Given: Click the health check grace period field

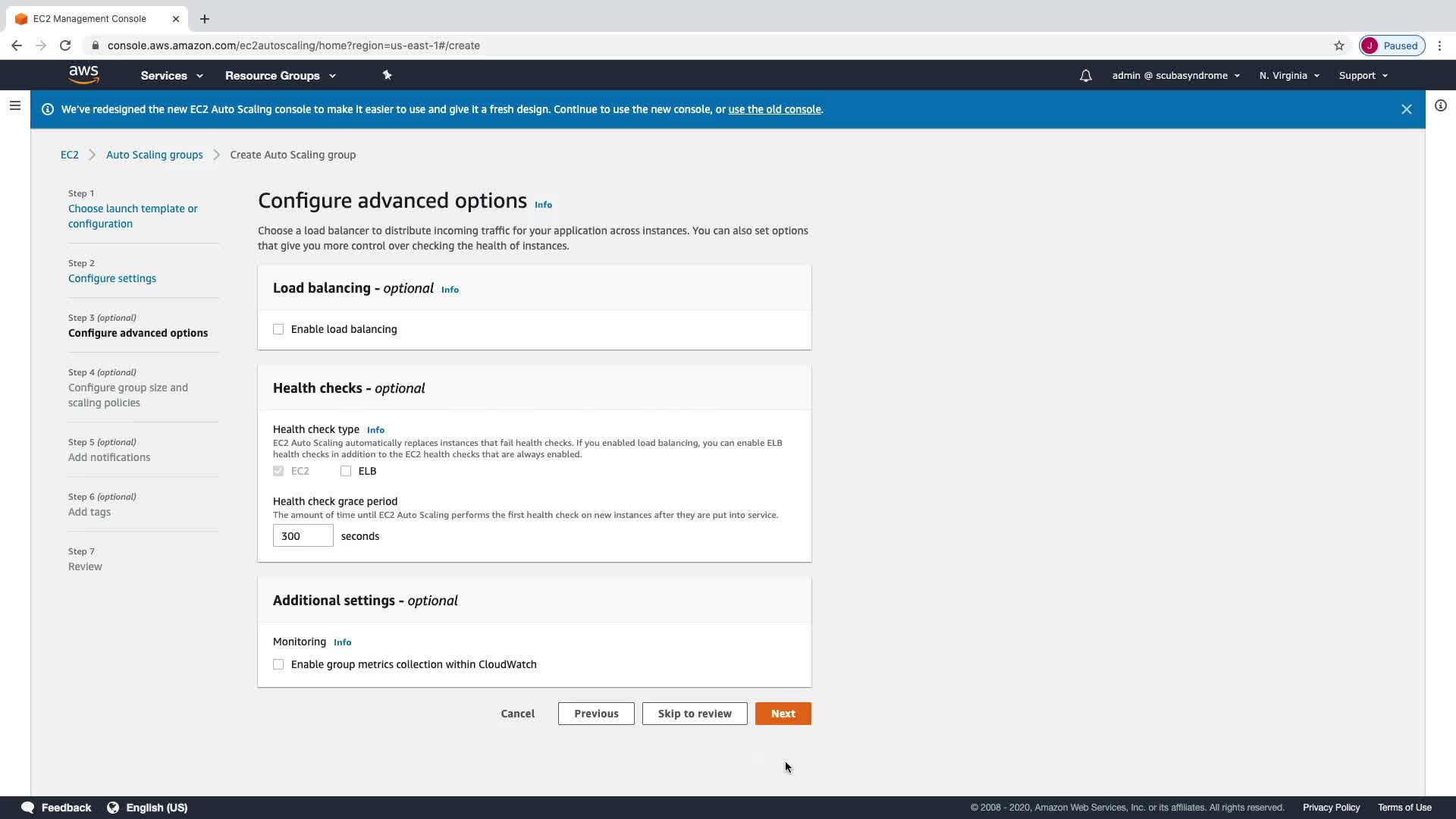Looking at the screenshot, I should tap(303, 536).
